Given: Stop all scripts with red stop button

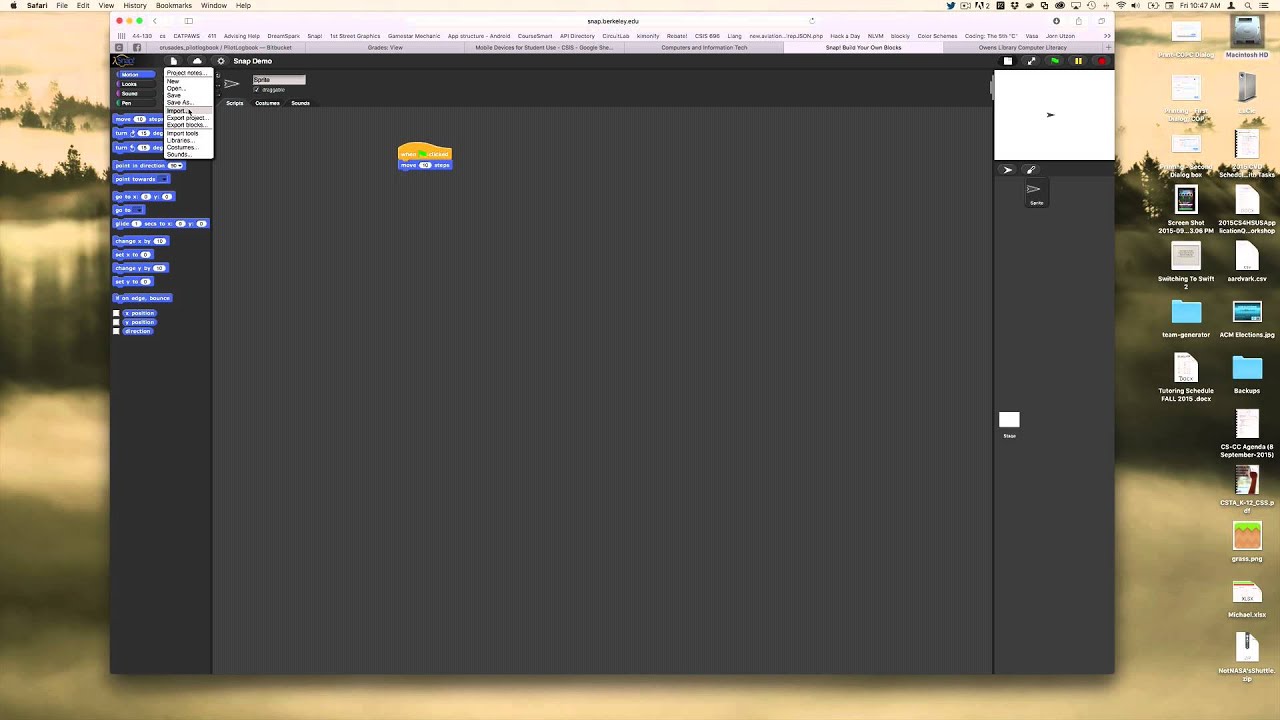Looking at the screenshot, I should [x=1102, y=61].
